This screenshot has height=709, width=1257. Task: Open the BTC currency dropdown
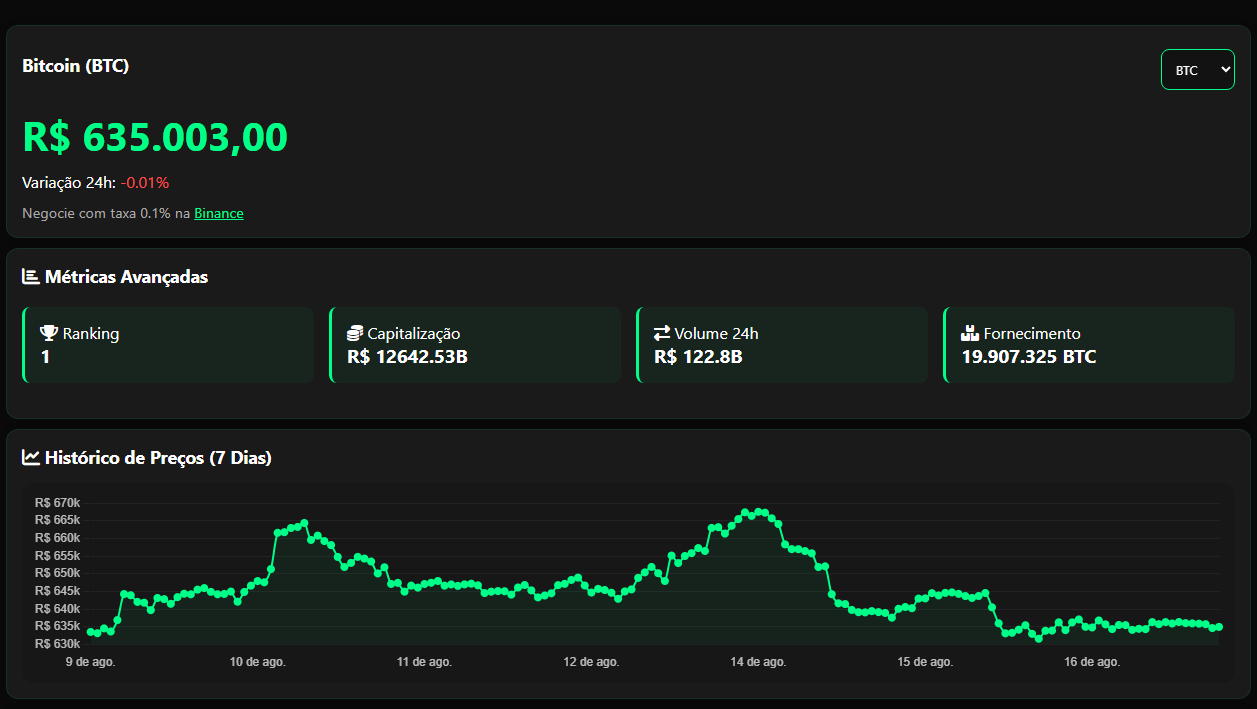1197,70
